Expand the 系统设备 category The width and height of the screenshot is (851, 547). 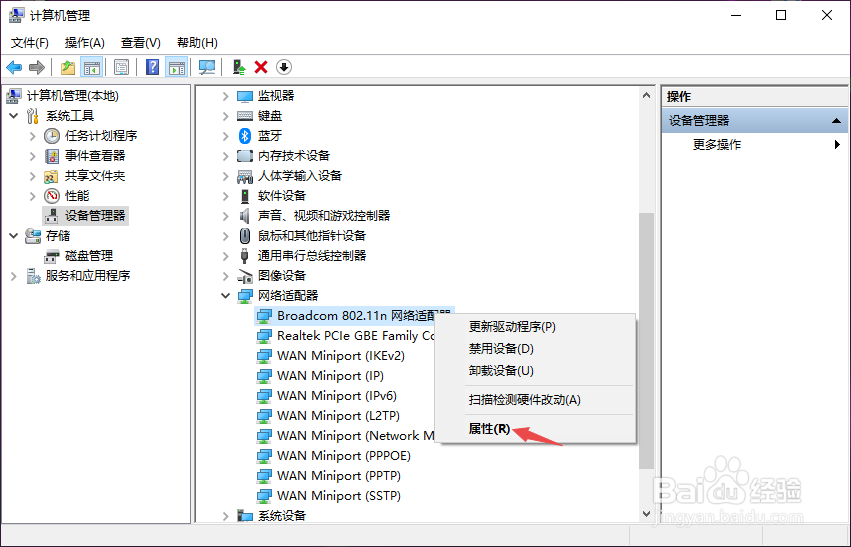coord(226,516)
